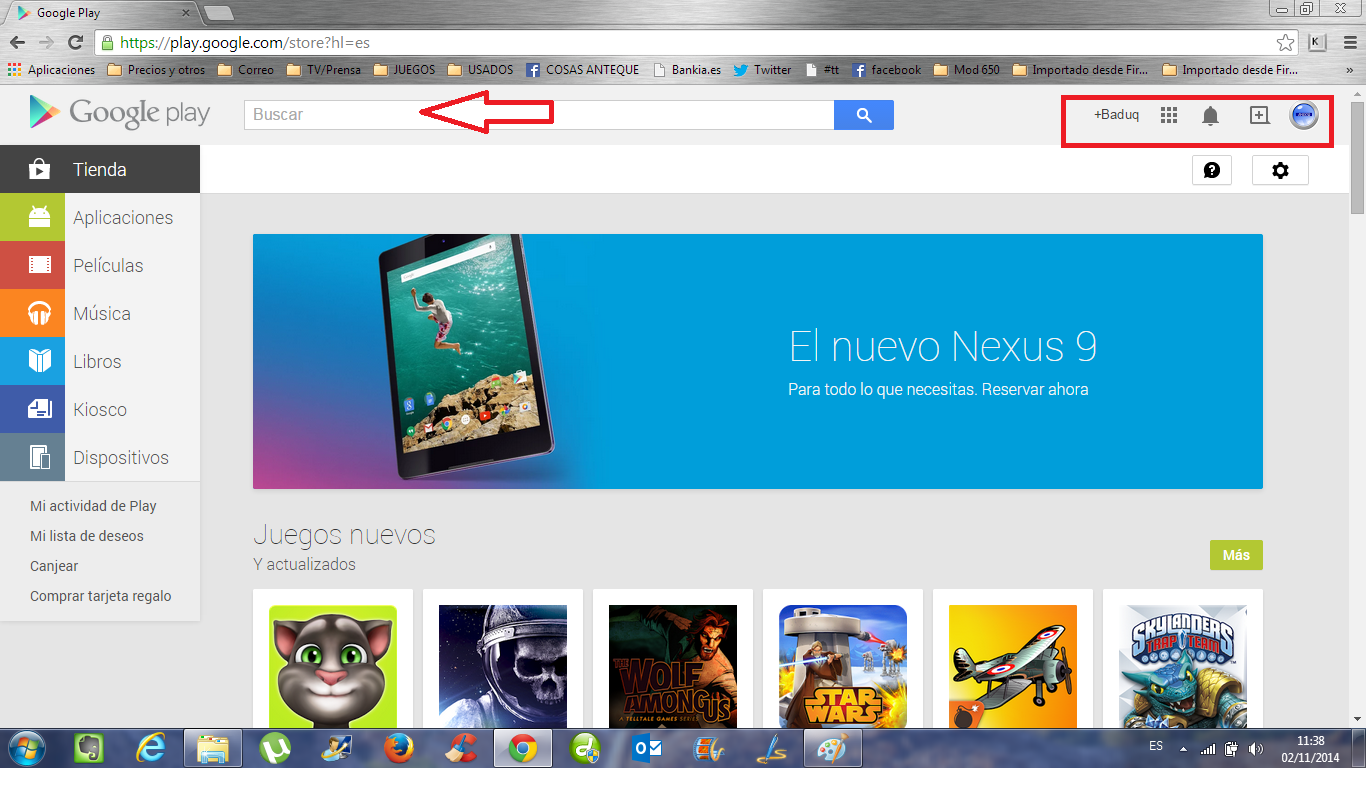Open Mi lista de deseos link
Image resolution: width=1366 pixels, height=794 pixels.
point(87,536)
